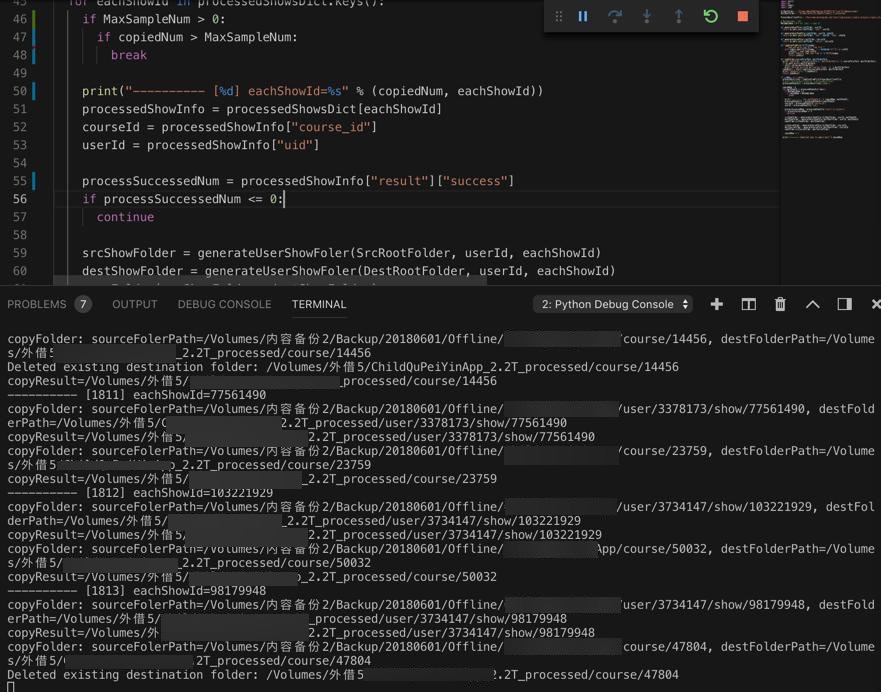
Task: Click 'srcShowFolder' variable on line 59
Action: (129, 253)
